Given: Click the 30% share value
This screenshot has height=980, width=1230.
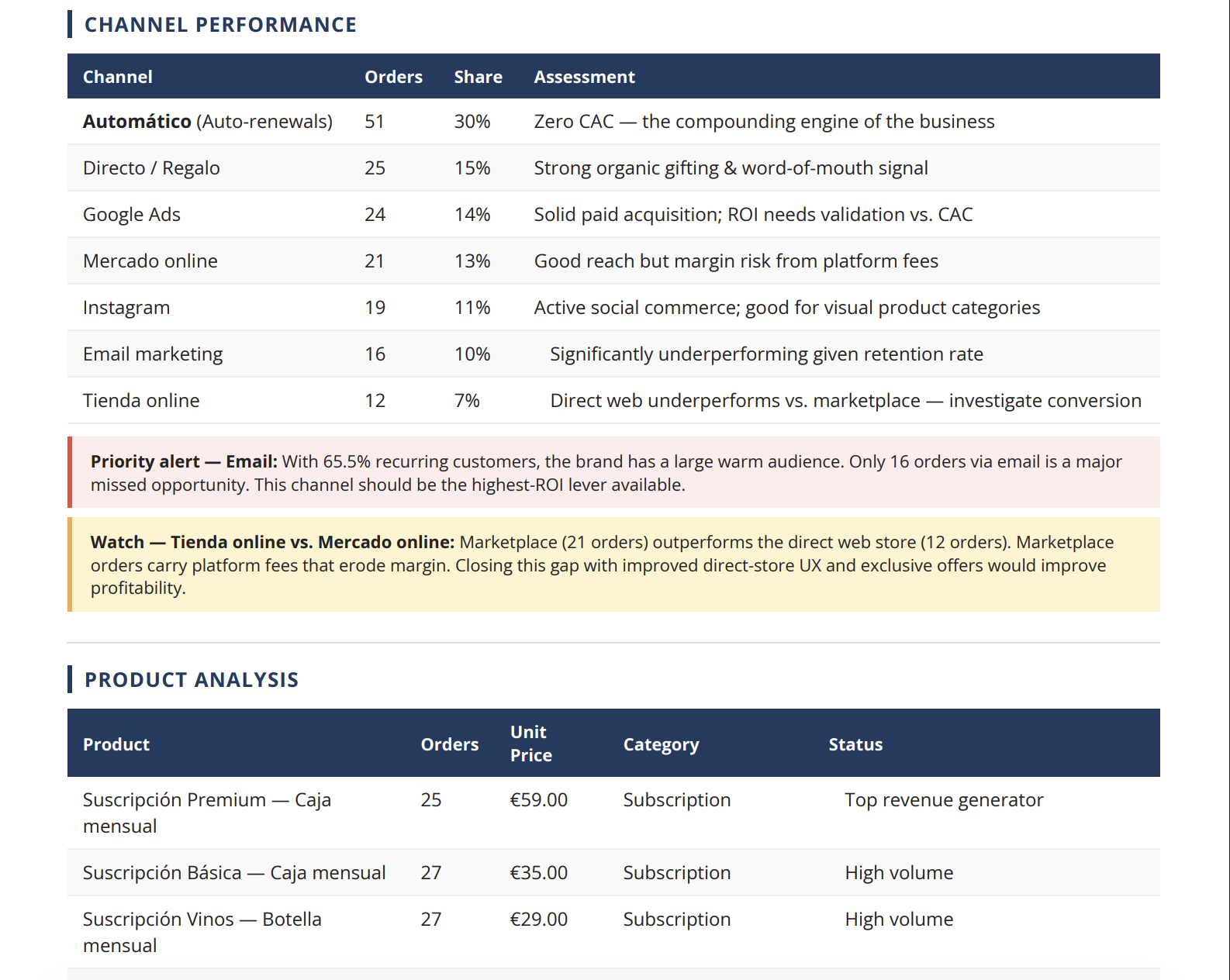Looking at the screenshot, I should 472,122.
